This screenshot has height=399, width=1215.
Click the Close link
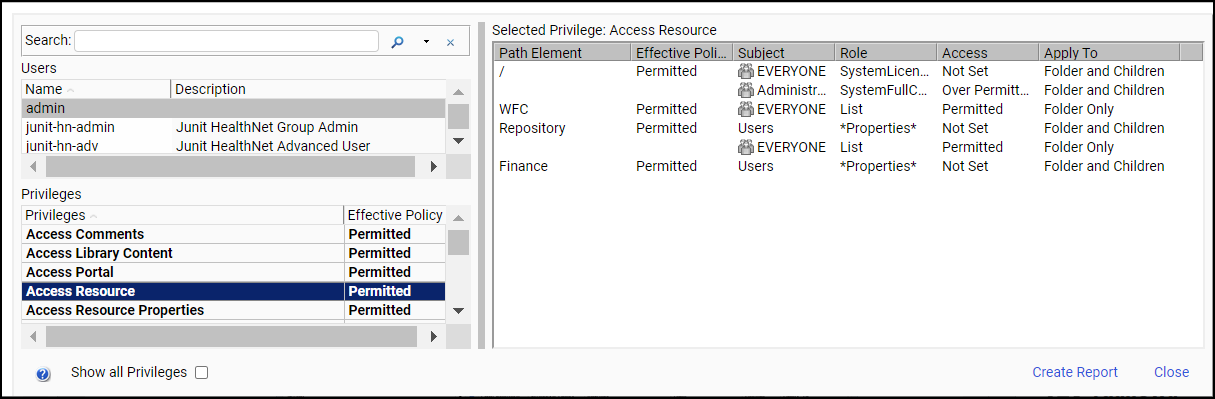click(x=1171, y=372)
